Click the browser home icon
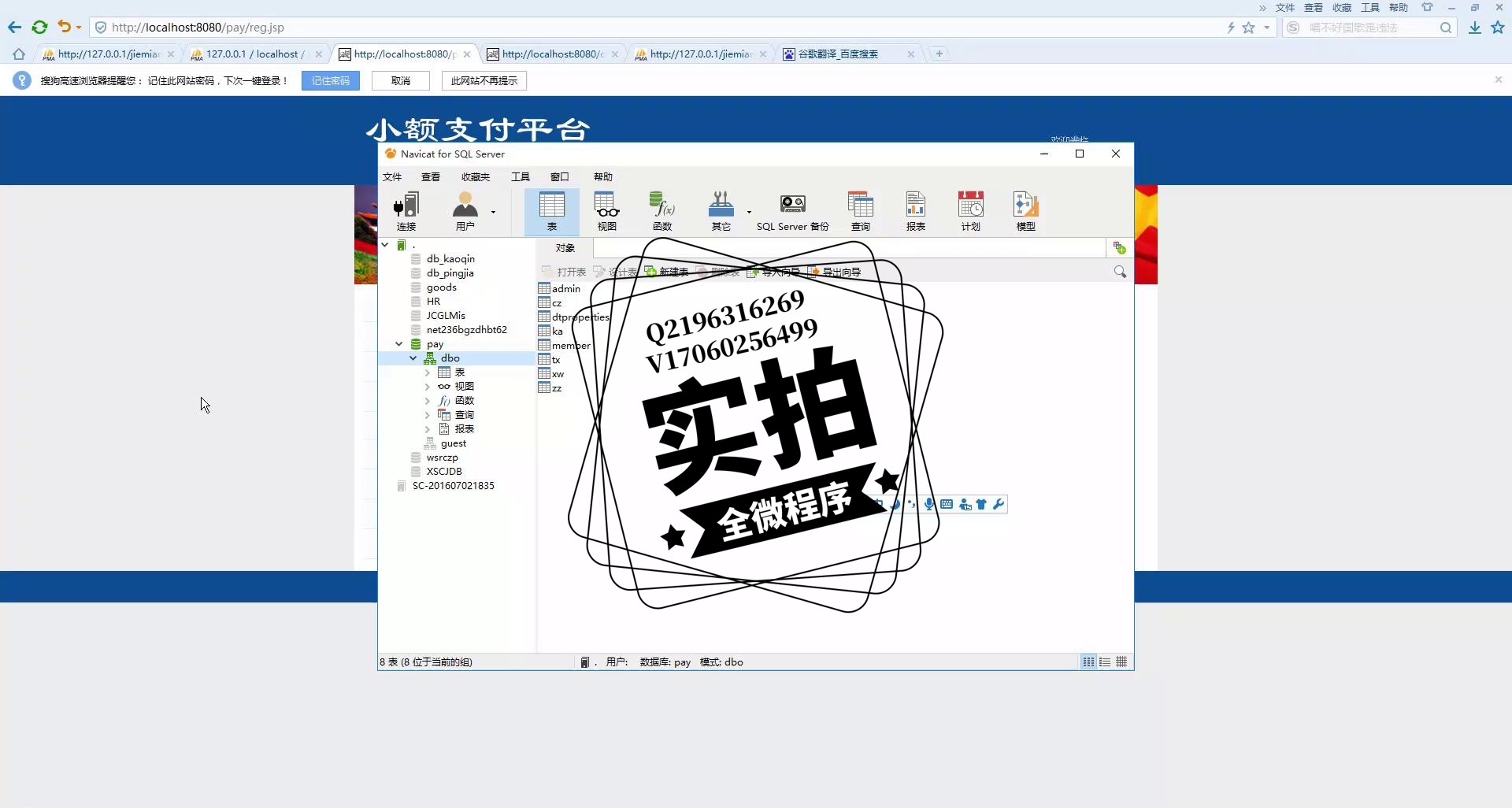Image resolution: width=1512 pixels, height=808 pixels. click(19, 54)
